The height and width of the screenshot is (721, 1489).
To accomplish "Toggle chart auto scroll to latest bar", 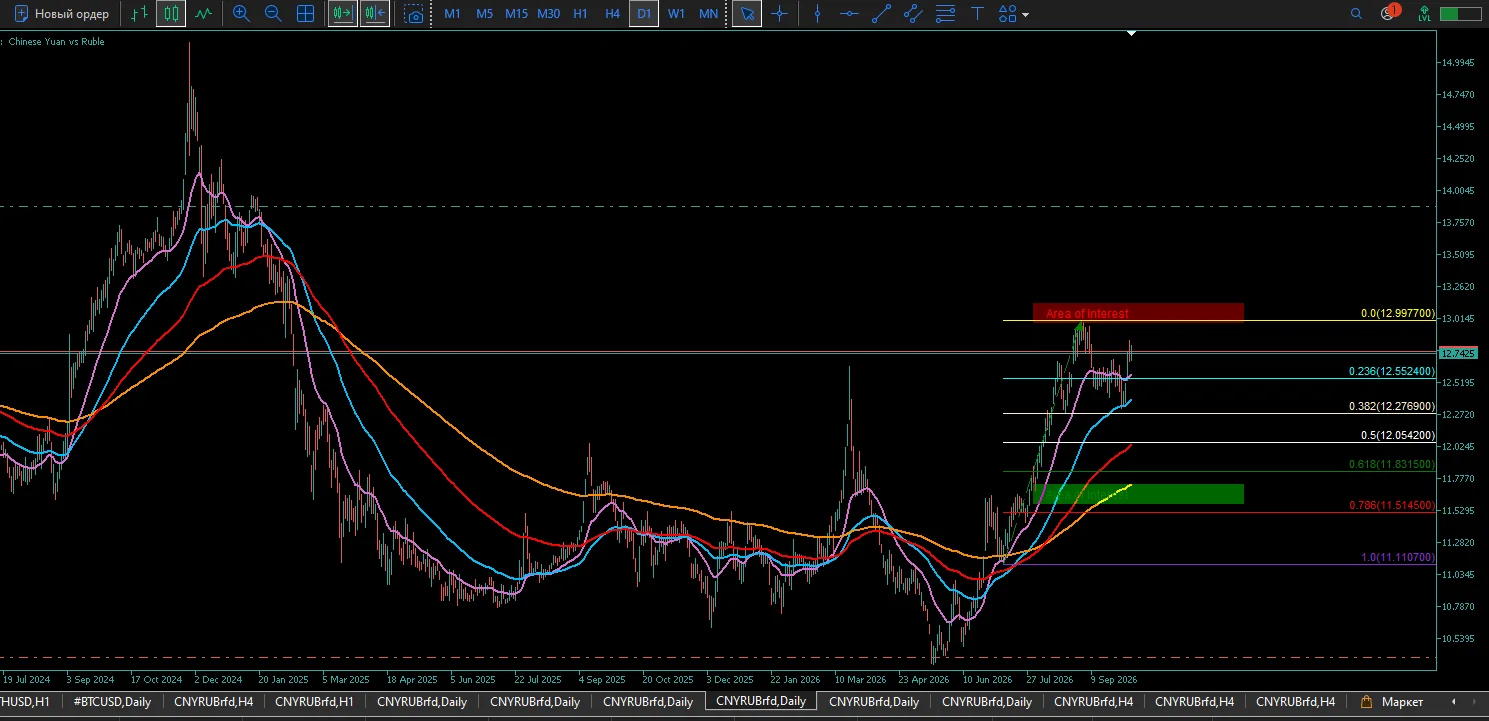I will (x=343, y=14).
